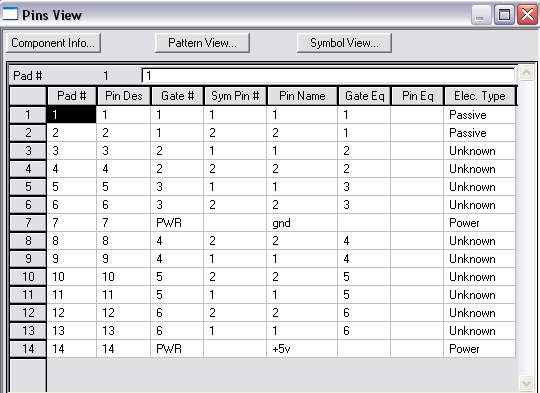Select the Pin Des column header
This screenshot has width=540, height=393.
(124, 96)
